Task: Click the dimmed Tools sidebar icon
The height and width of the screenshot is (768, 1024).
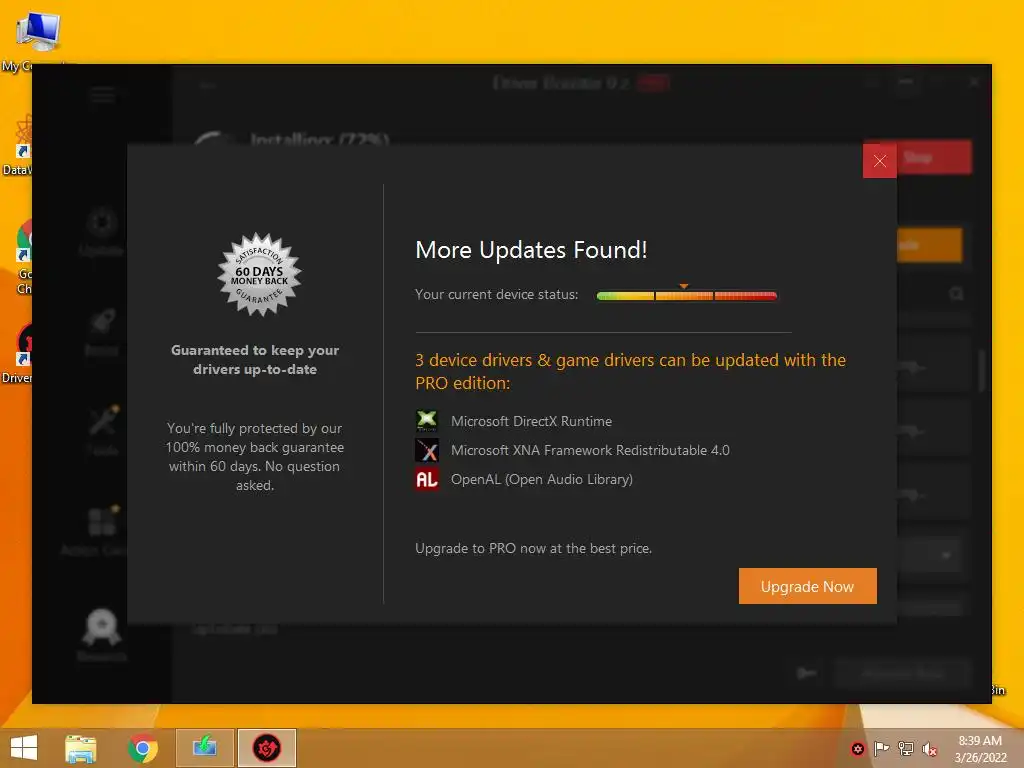Action: 102,429
